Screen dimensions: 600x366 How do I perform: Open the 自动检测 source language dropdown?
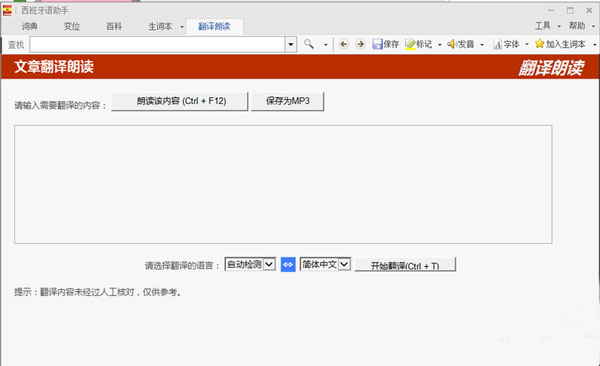tap(250, 264)
